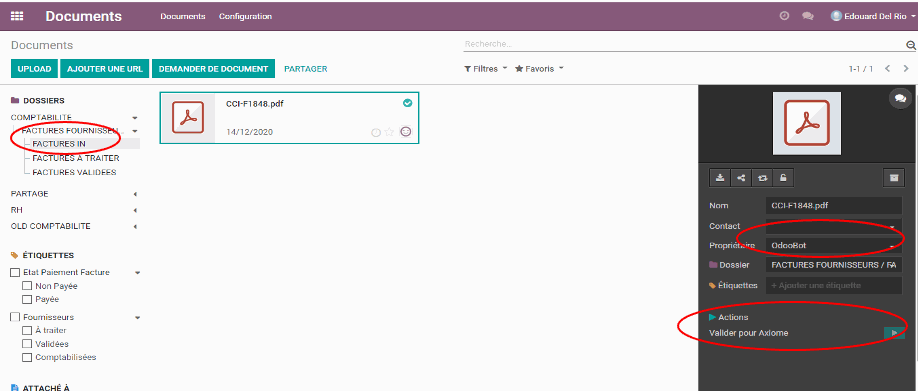This screenshot has height=391, width=918.
Task: Click the archive icon in the details panel
Action: (894, 178)
